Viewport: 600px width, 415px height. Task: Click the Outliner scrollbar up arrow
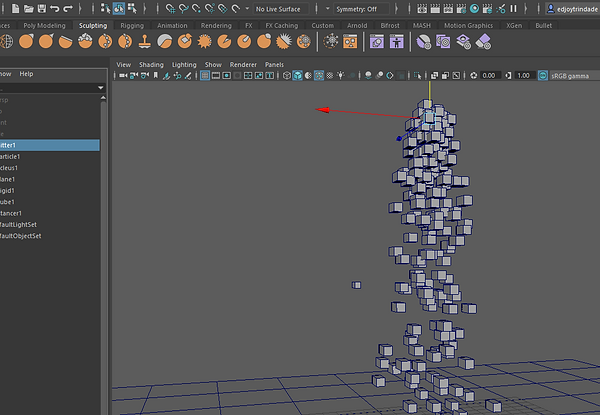point(103,98)
